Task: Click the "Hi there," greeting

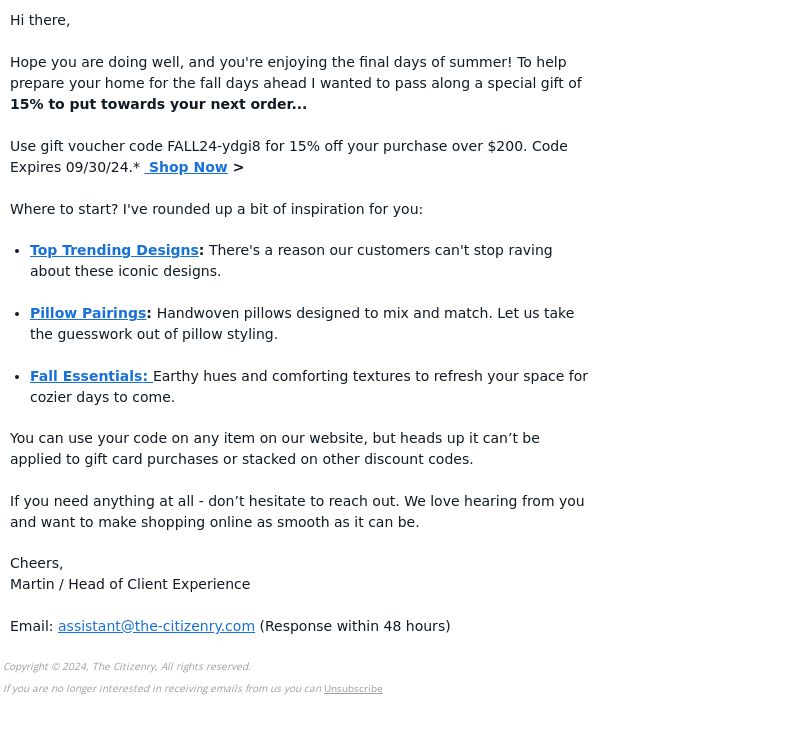Action: tap(40, 20)
